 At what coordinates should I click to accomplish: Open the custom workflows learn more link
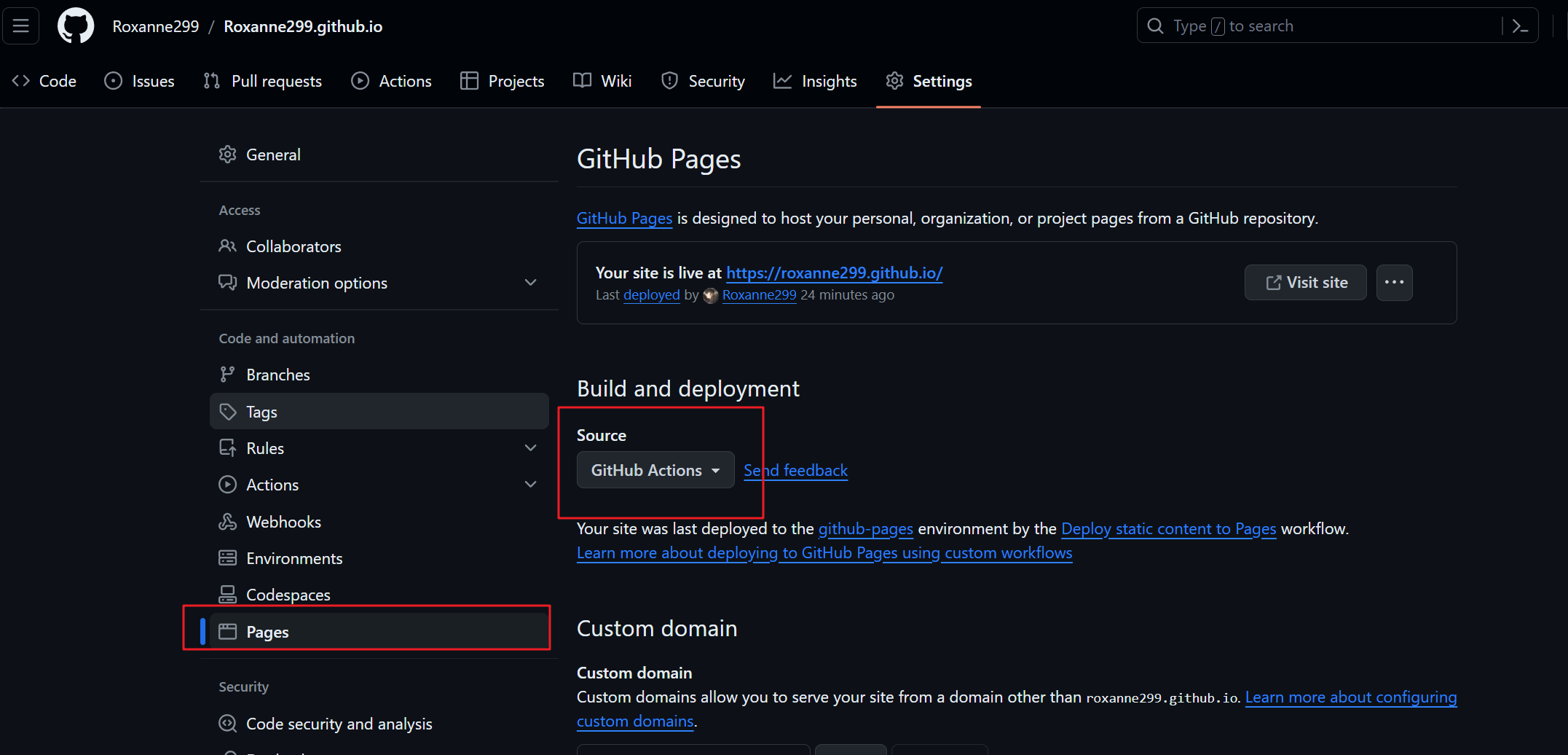tap(824, 553)
